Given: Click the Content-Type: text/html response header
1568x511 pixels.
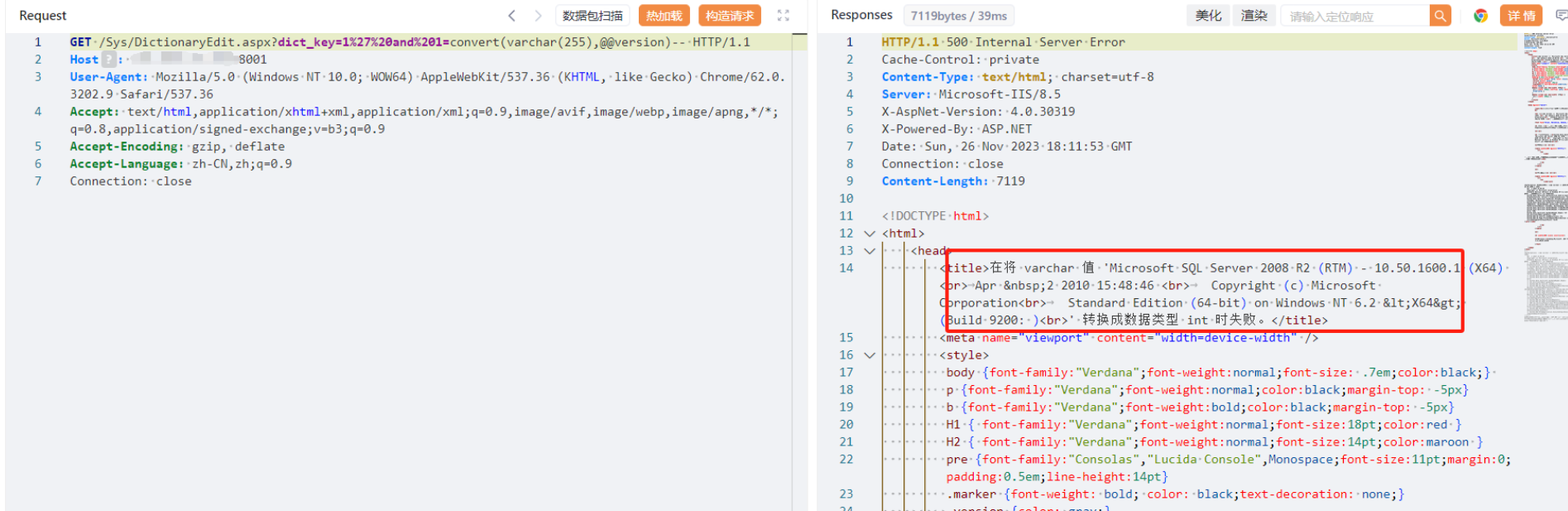Looking at the screenshot, I should [1018, 77].
